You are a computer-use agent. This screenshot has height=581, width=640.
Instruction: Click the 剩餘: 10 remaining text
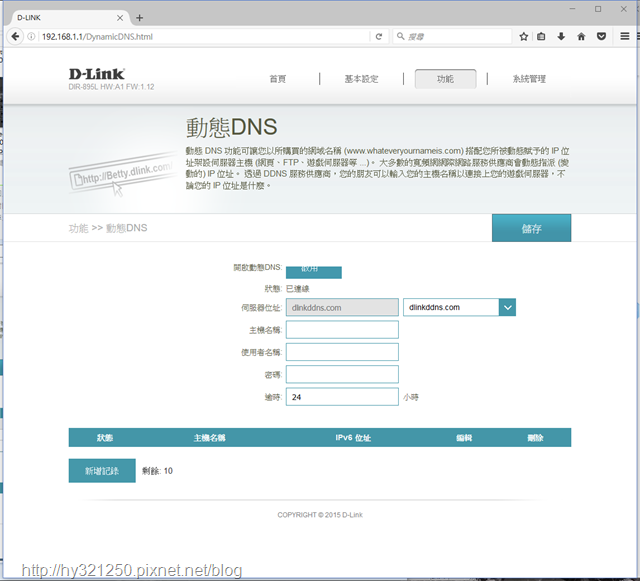[x=157, y=471]
